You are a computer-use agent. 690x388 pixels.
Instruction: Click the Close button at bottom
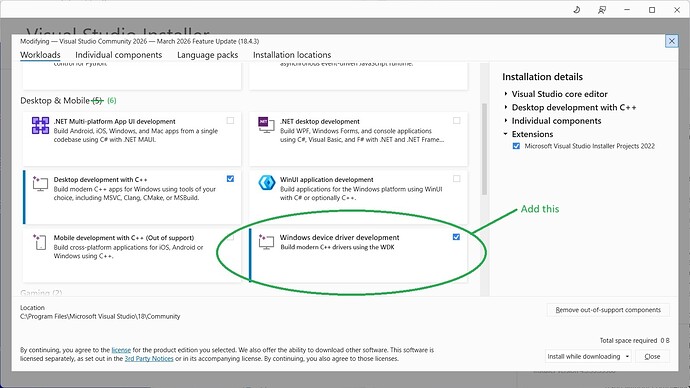[652, 356]
